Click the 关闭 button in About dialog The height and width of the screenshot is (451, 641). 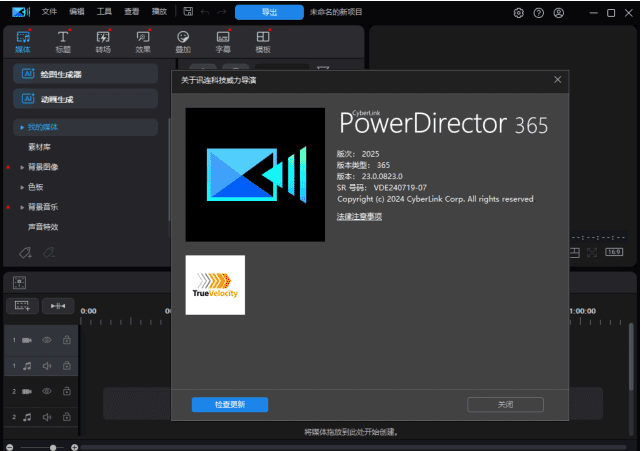(505, 404)
